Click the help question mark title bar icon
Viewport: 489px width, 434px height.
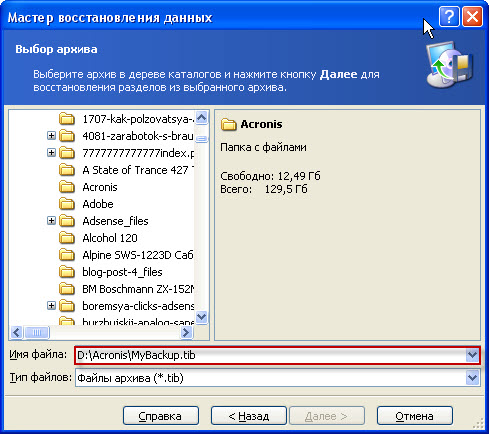(x=449, y=16)
